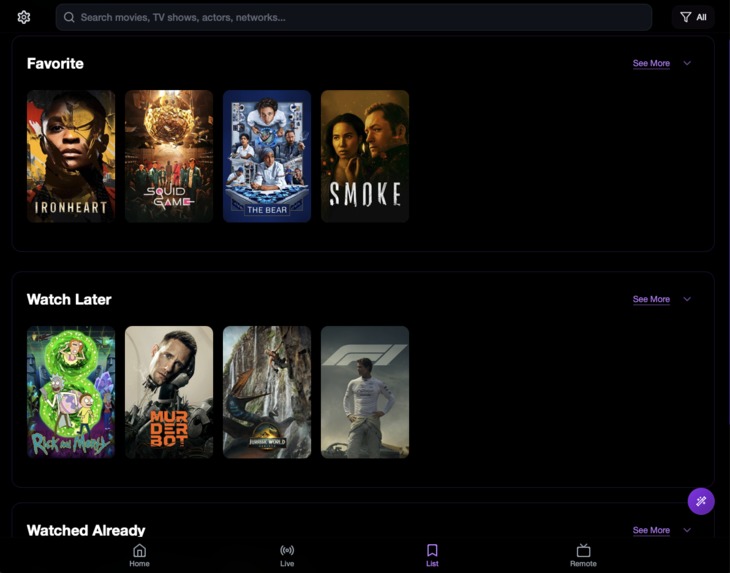Screen dimensions: 730x573
Task: Open See More for Favorite
Action: pos(651,63)
